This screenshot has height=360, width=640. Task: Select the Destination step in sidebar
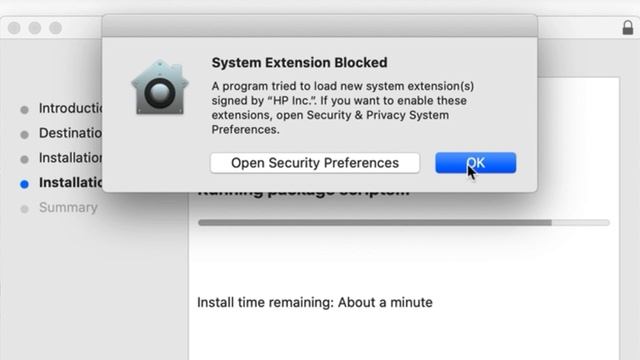tap(71, 133)
